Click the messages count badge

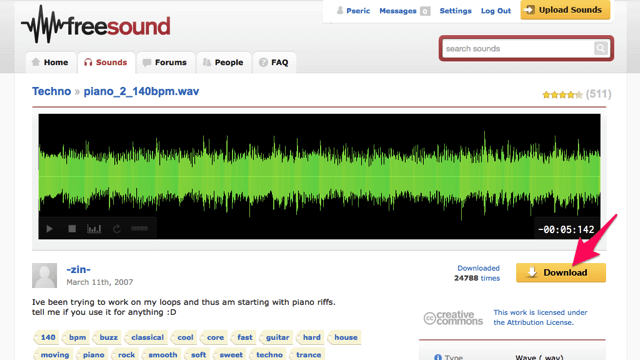(x=425, y=11)
